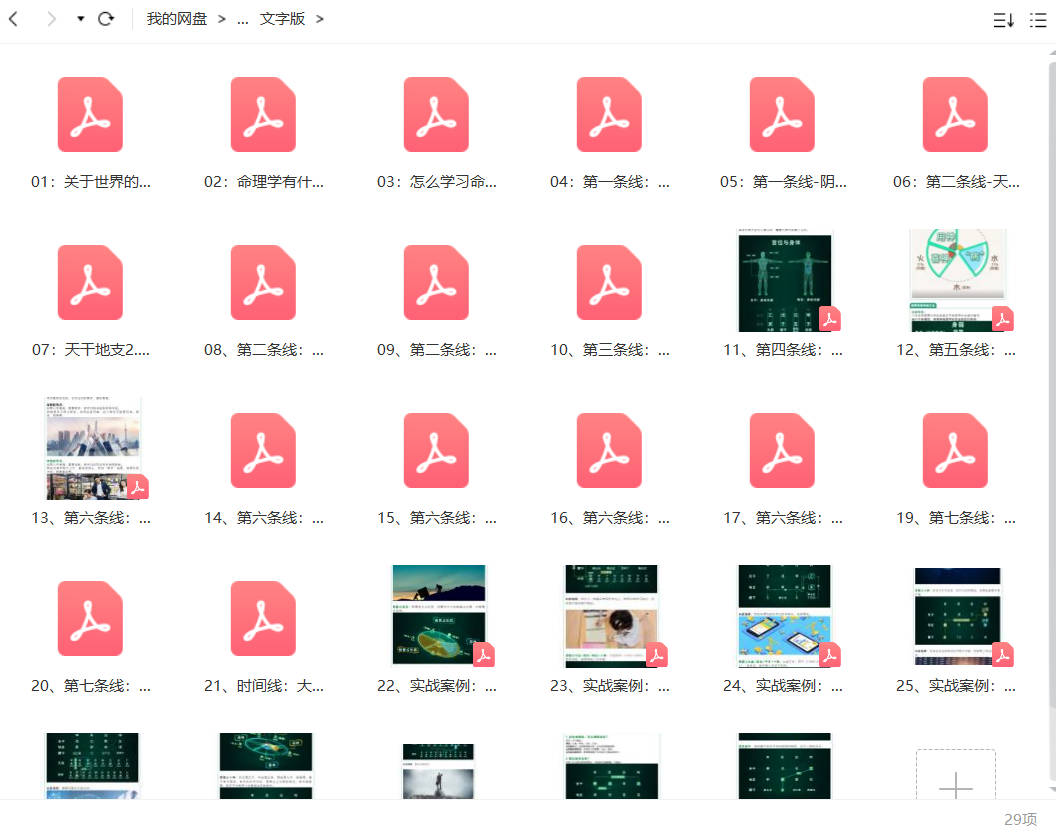Navigate to 我的网盘 in the breadcrumb
Image resolution: width=1056 pixels, height=834 pixels.
[x=176, y=19]
